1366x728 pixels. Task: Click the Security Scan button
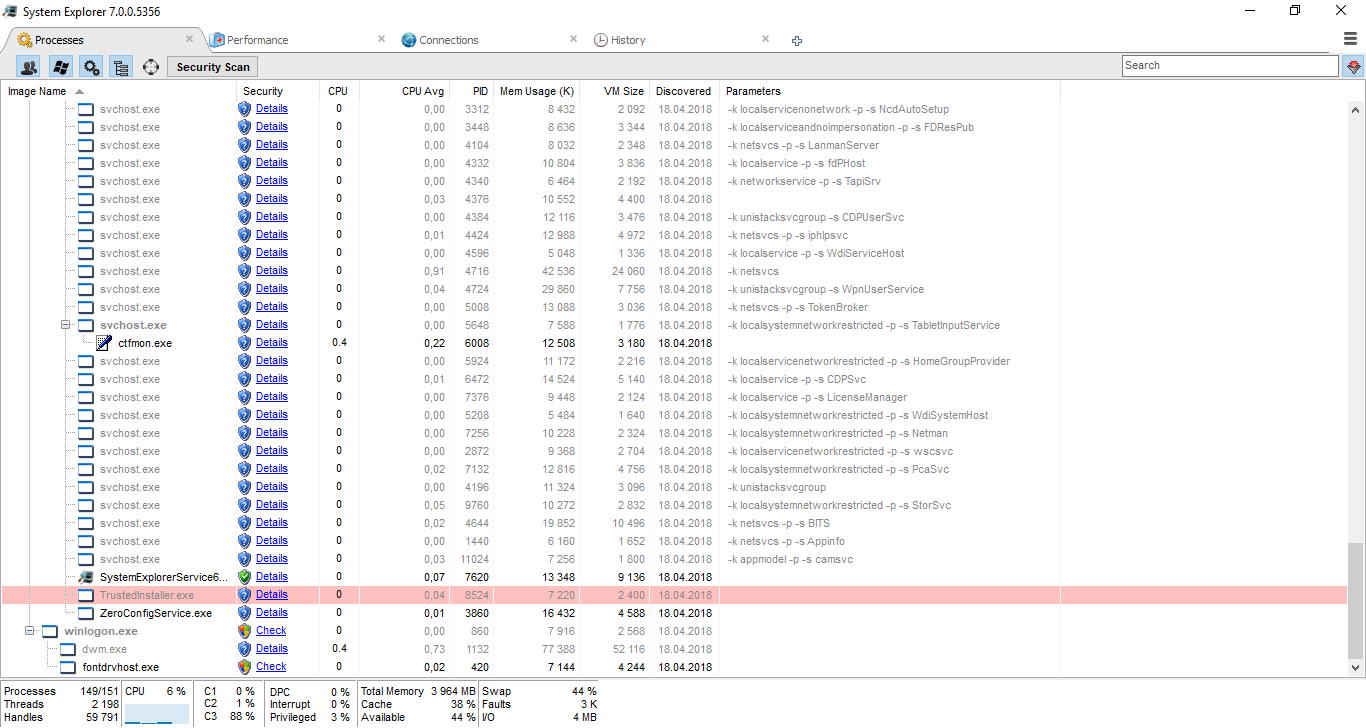point(213,67)
